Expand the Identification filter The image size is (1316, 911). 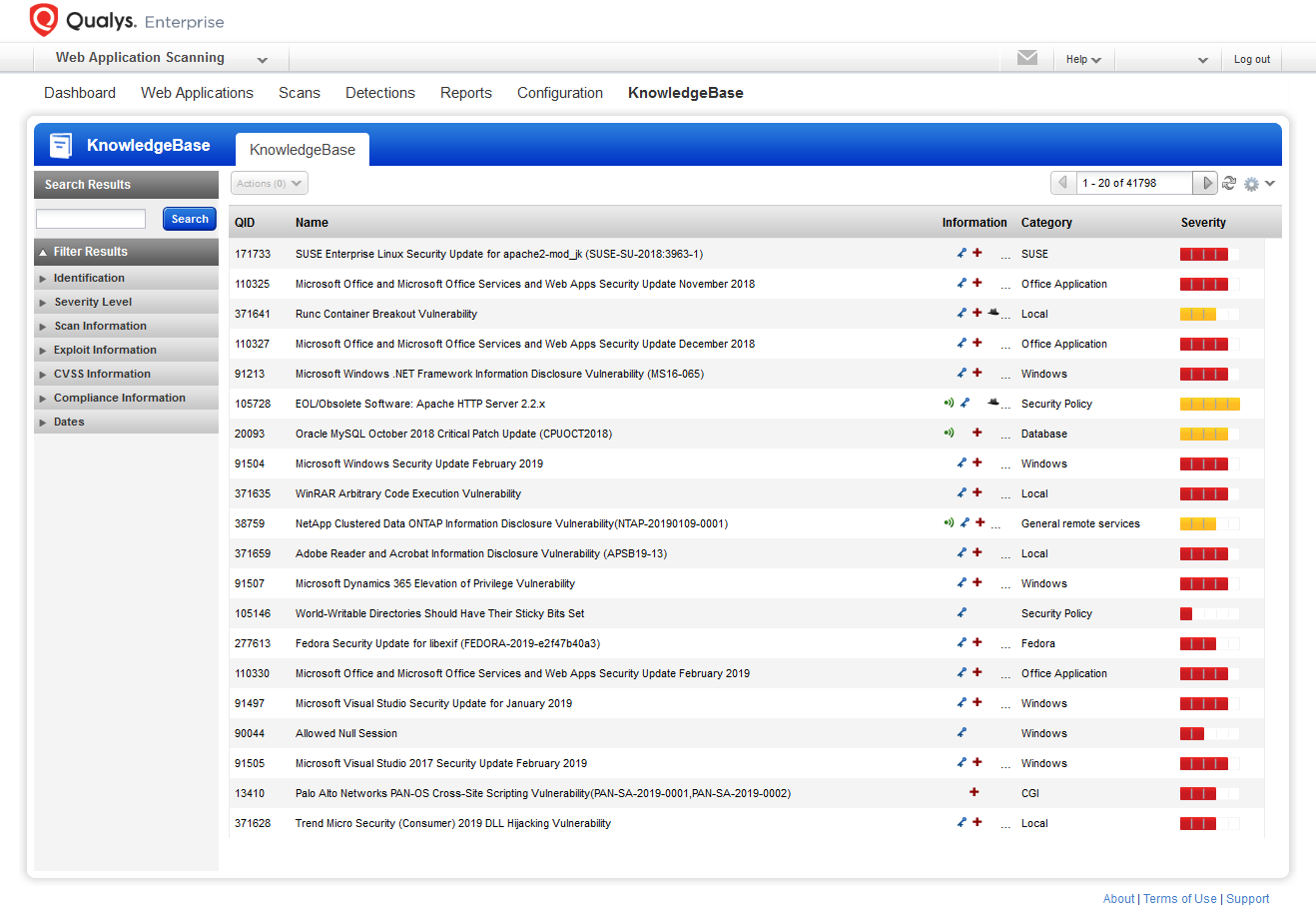click(x=126, y=278)
